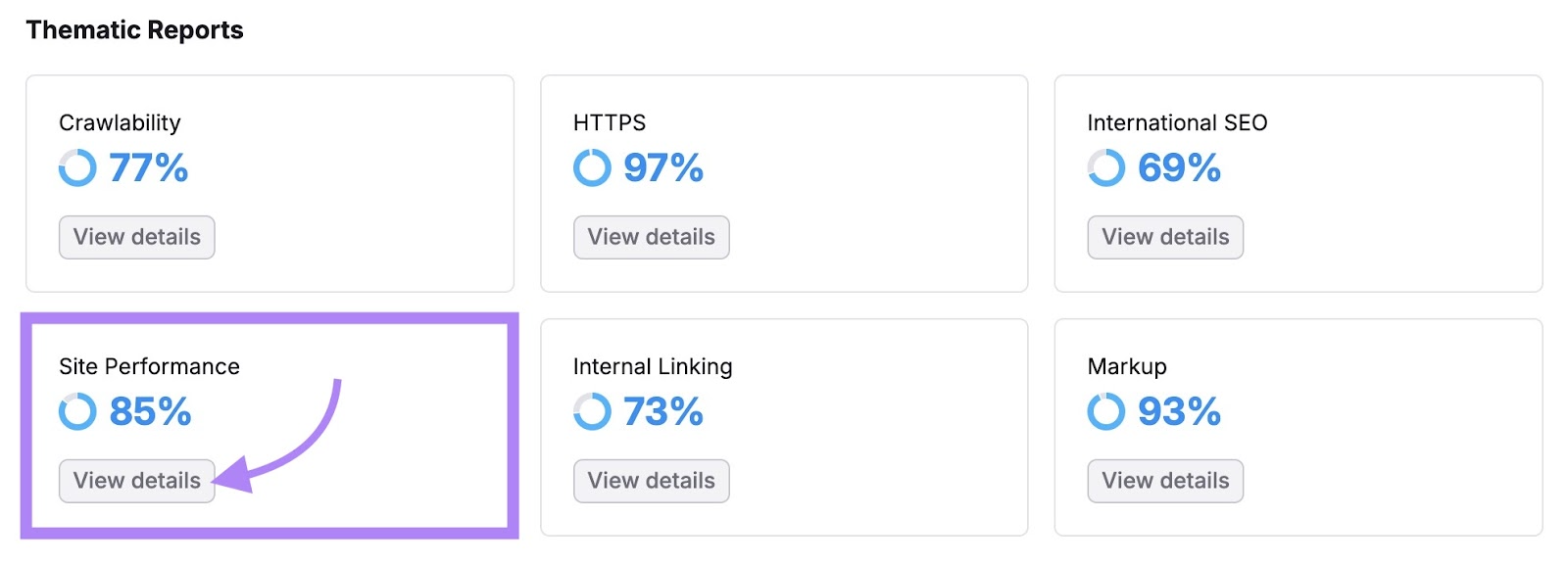Click the Thematic Reports heading

(134, 29)
